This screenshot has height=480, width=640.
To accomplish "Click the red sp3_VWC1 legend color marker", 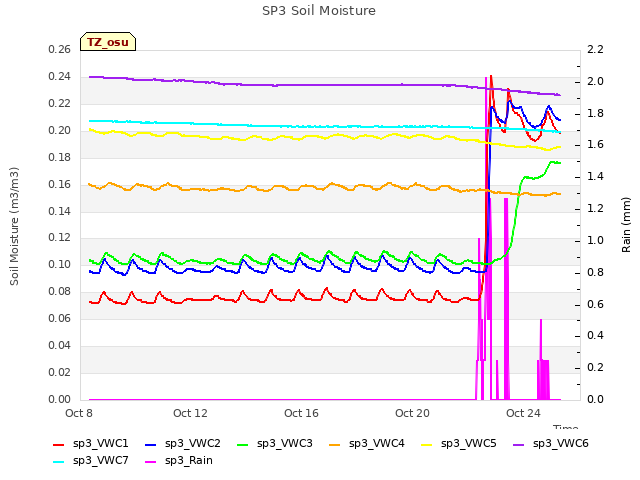I will [59, 445].
